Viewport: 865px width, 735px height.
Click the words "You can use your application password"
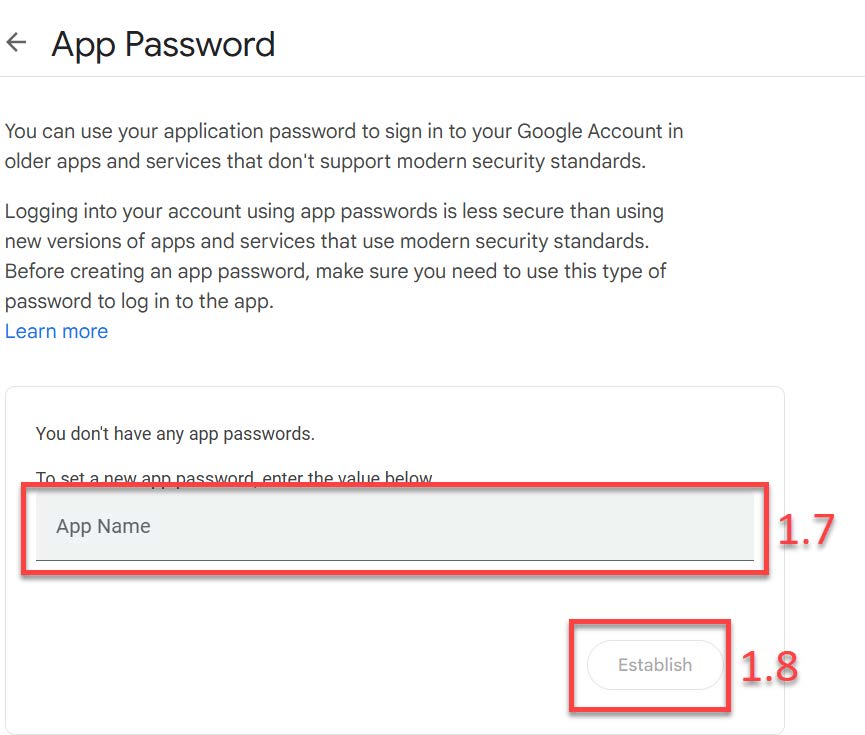pos(175,131)
